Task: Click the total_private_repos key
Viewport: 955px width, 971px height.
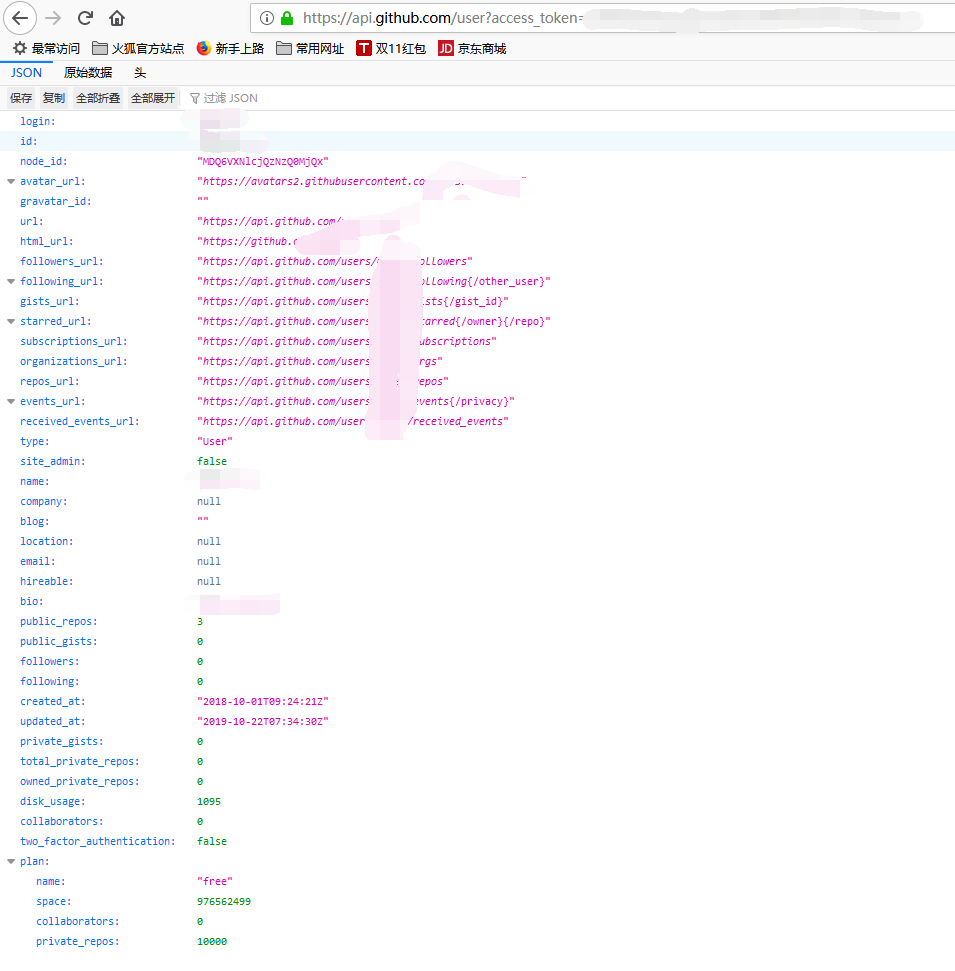Action: tap(79, 762)
